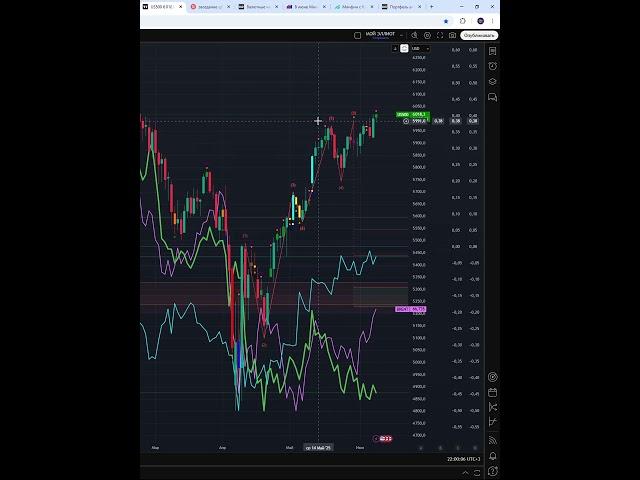Open the object tree layers icon
Screen dimensions: 640x480
click(x=493, y=82)
